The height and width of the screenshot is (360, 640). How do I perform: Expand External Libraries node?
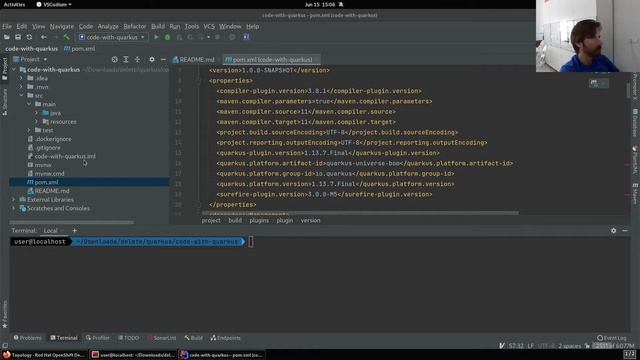(x=14, y=200)
